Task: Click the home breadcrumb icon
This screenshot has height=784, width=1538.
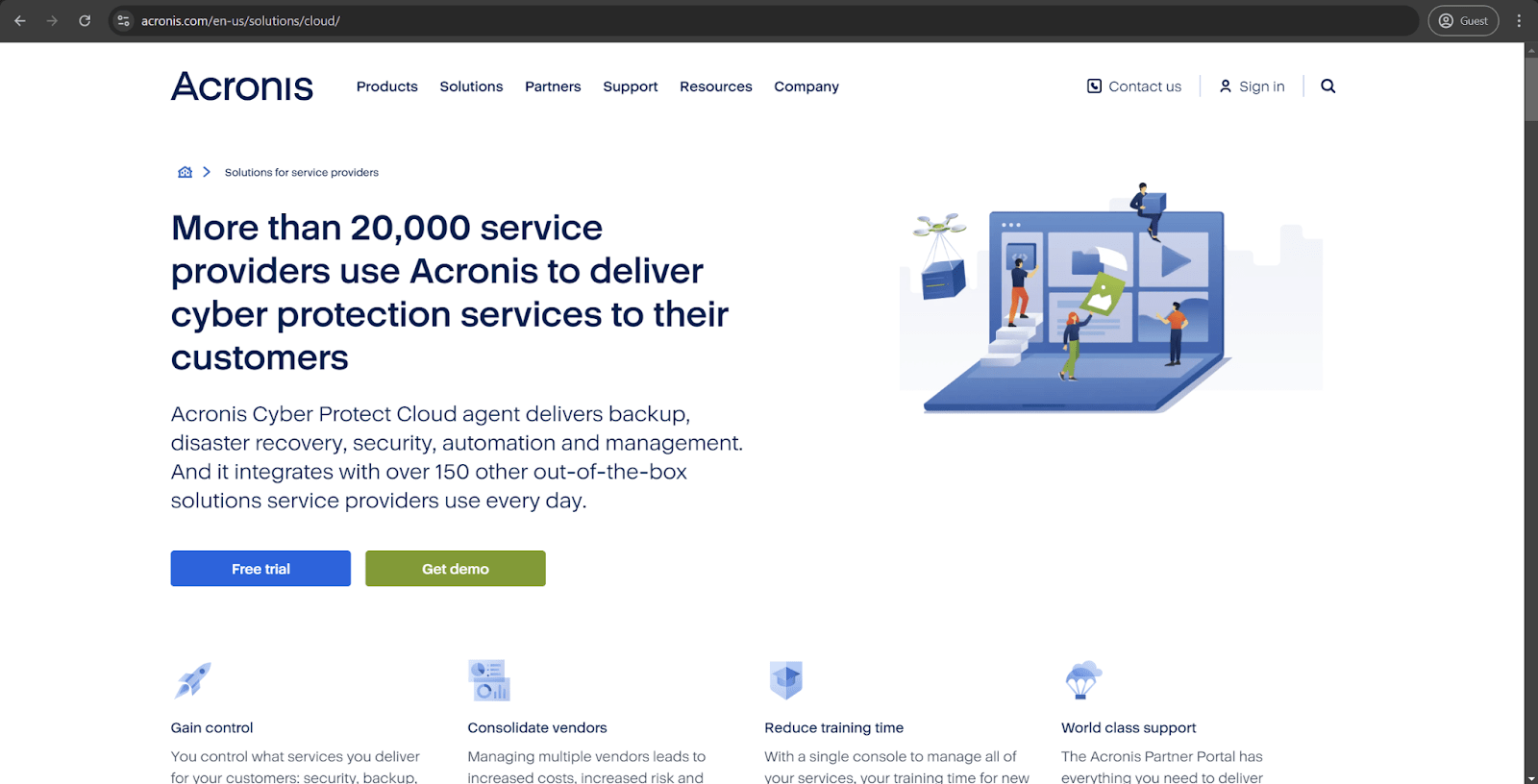Action: pyautogui.click(x=185, y=172)
